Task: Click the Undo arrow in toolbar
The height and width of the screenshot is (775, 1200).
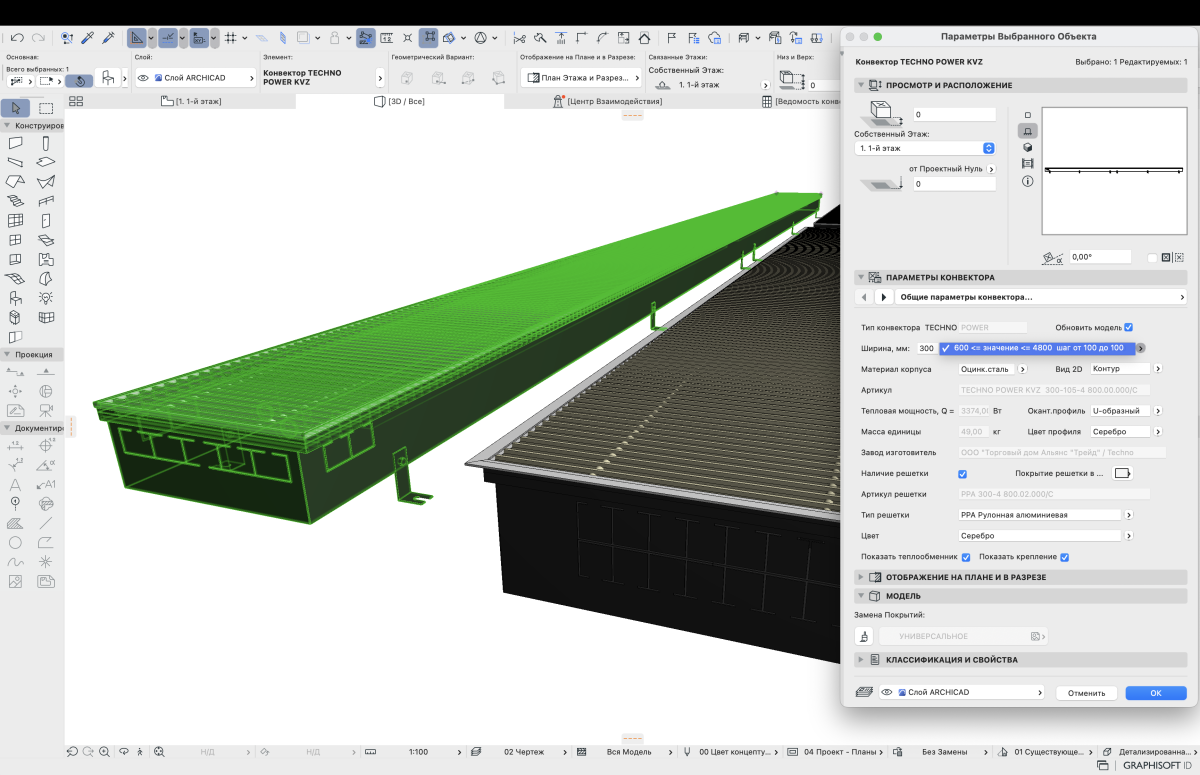Action: click(17, 38)
